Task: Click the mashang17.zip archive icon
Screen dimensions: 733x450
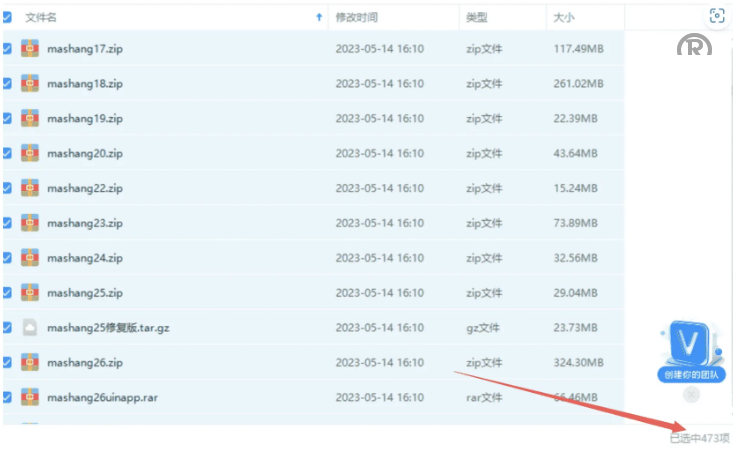Action: tap(30, 48)
